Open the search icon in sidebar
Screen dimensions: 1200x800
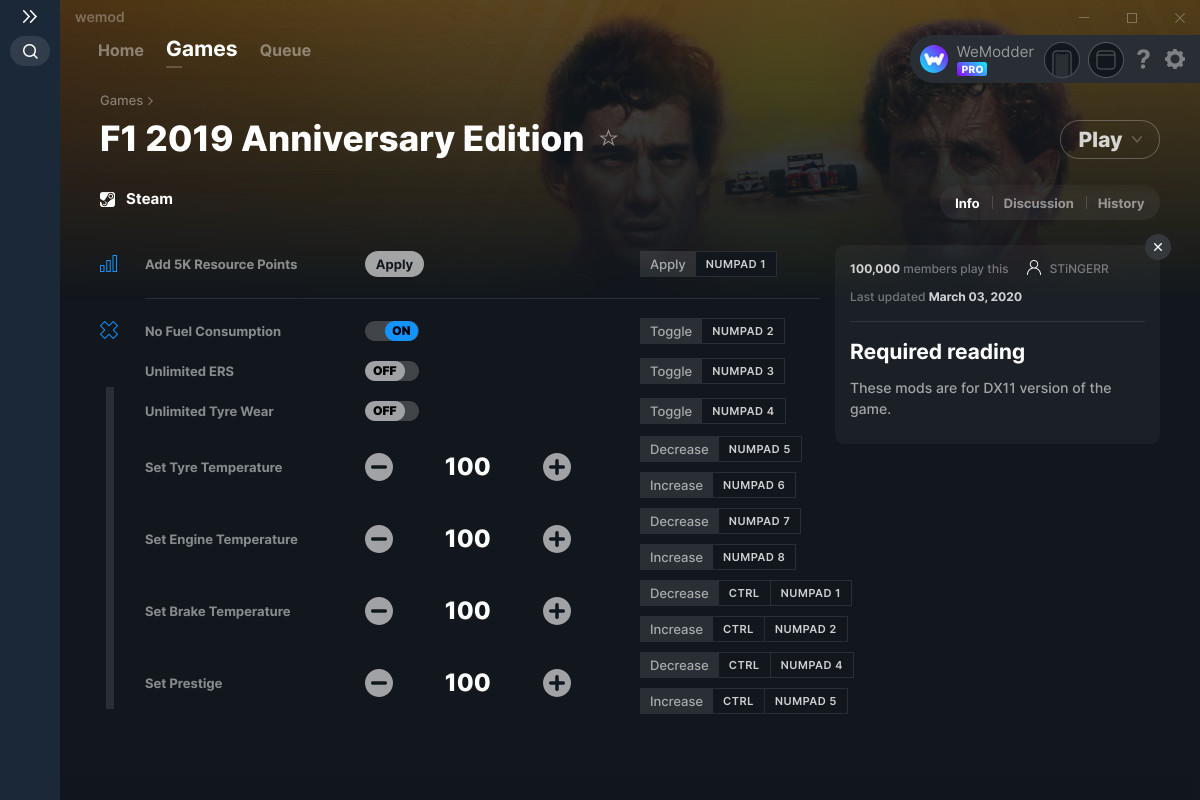click(30, 51)
